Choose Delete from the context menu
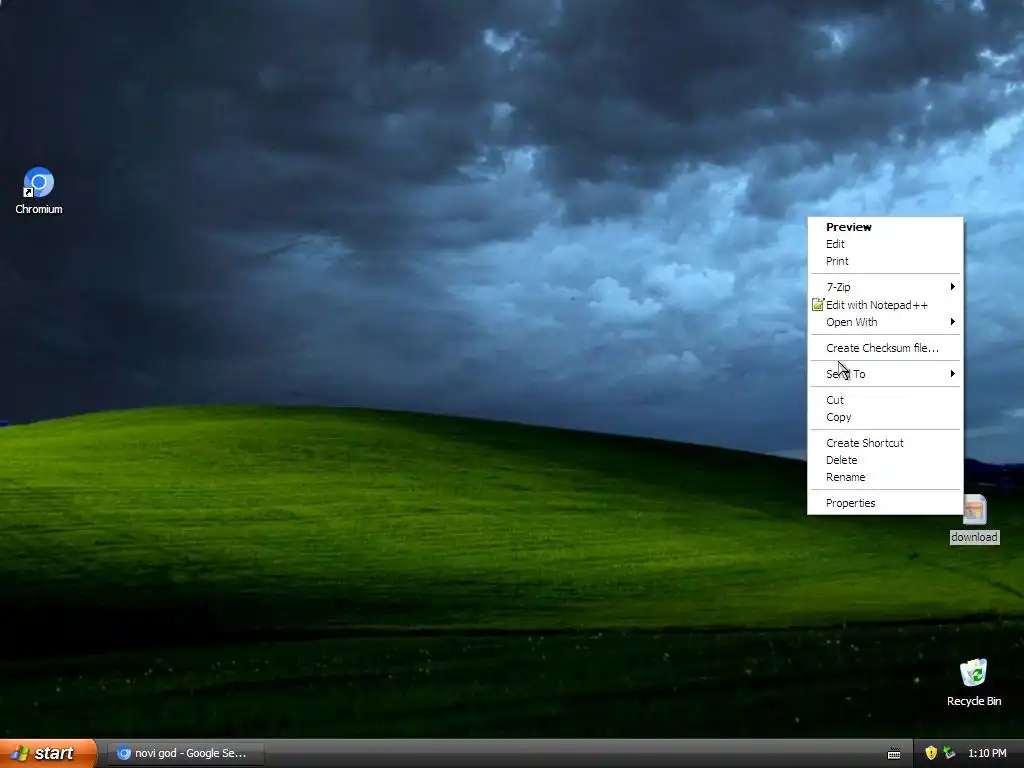 (x=885, y=460)
